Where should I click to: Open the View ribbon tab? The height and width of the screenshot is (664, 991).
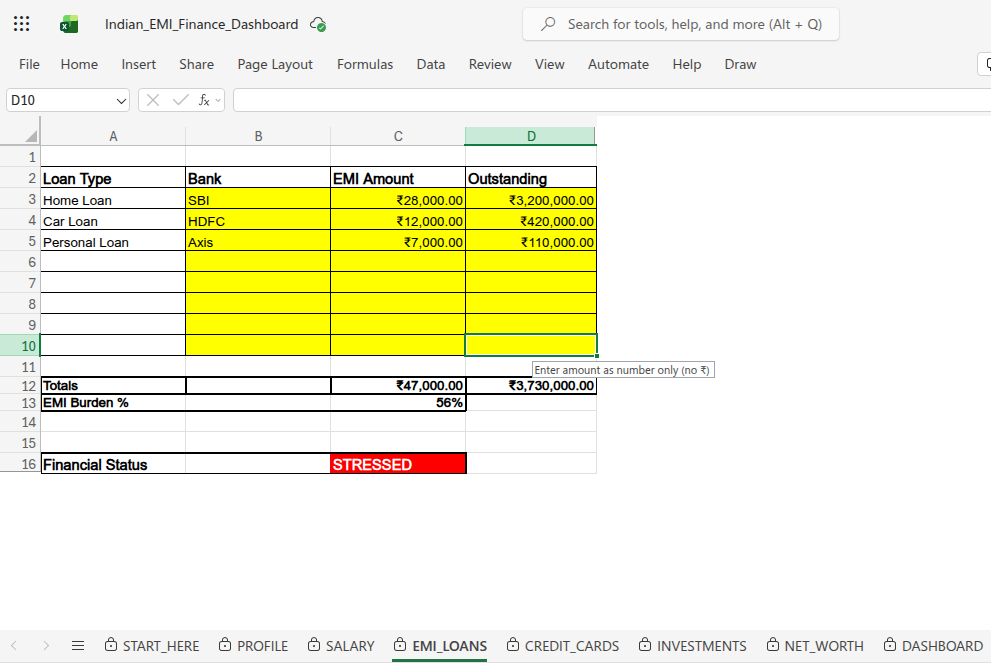click(x=549, y=64)
